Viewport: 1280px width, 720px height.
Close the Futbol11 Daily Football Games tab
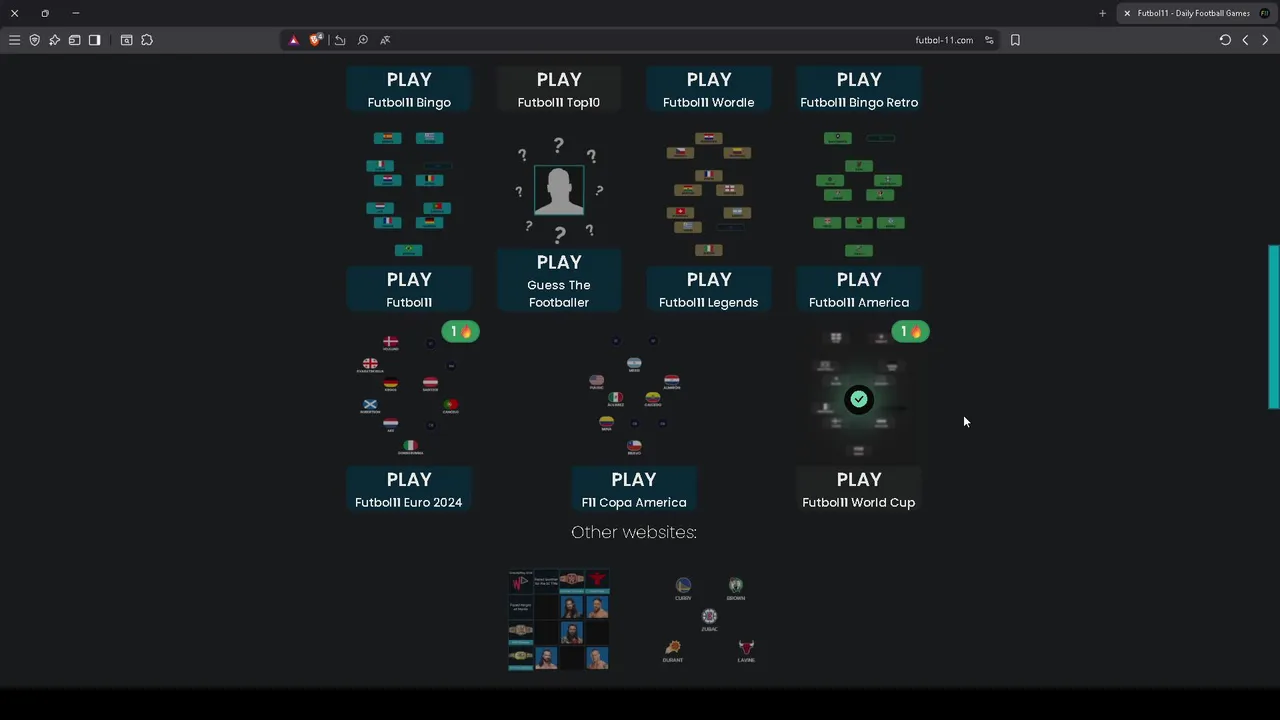[x=1127, y=13]
